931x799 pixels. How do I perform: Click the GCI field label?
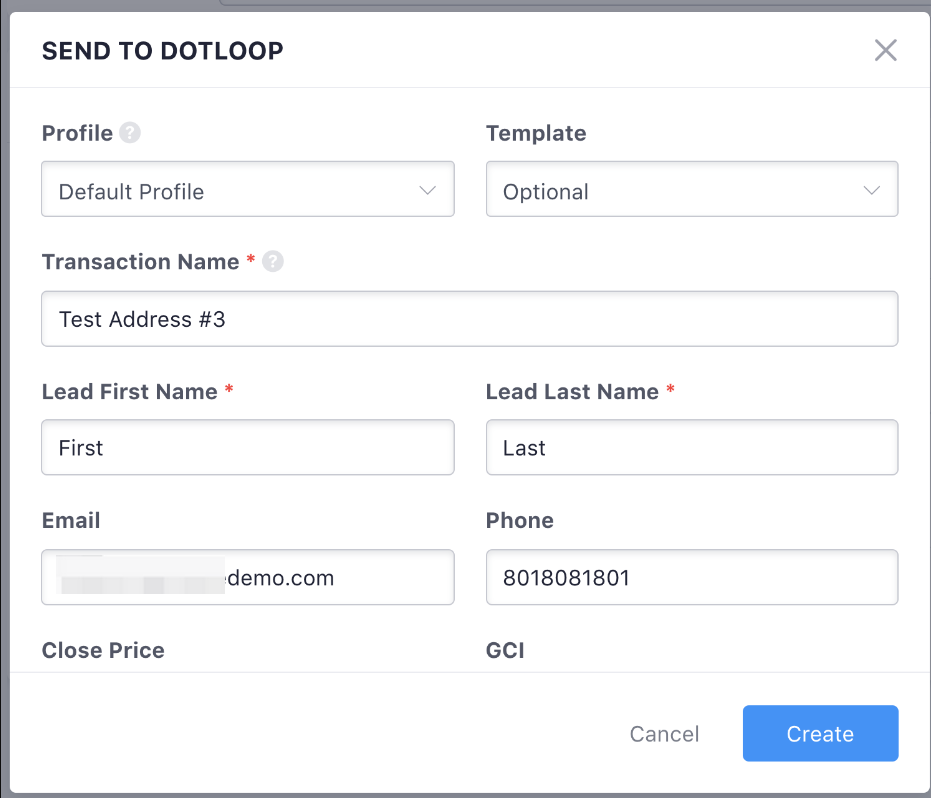(505, 651)
